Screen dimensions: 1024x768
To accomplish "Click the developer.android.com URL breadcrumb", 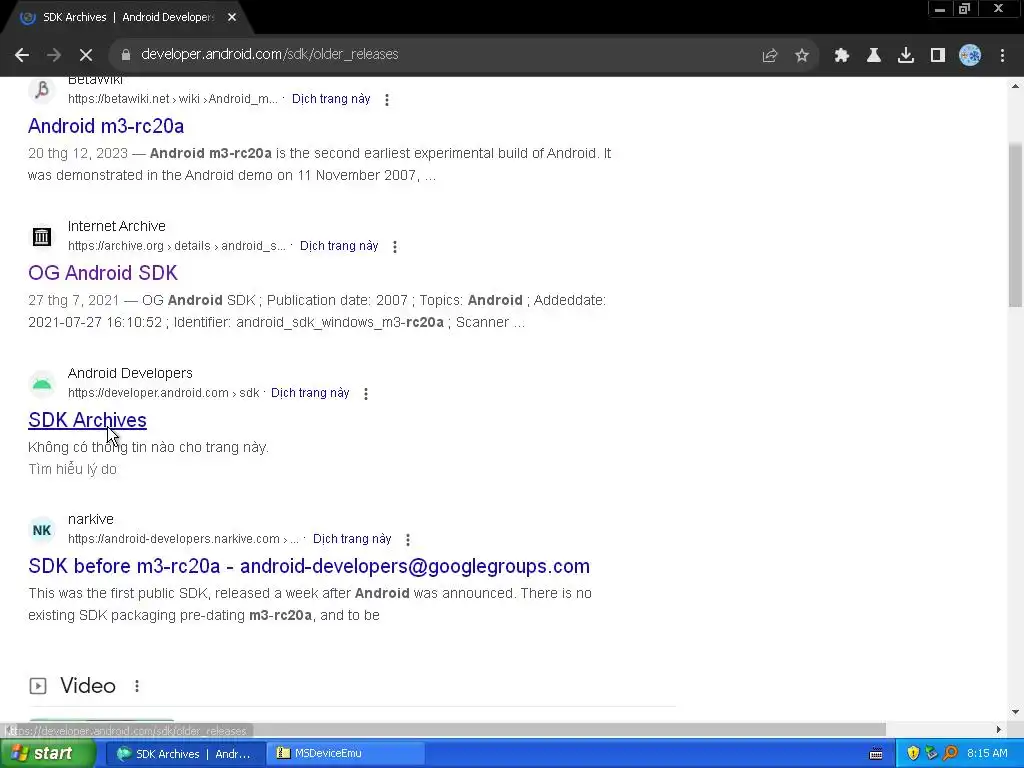I will [x=164, y=393].
